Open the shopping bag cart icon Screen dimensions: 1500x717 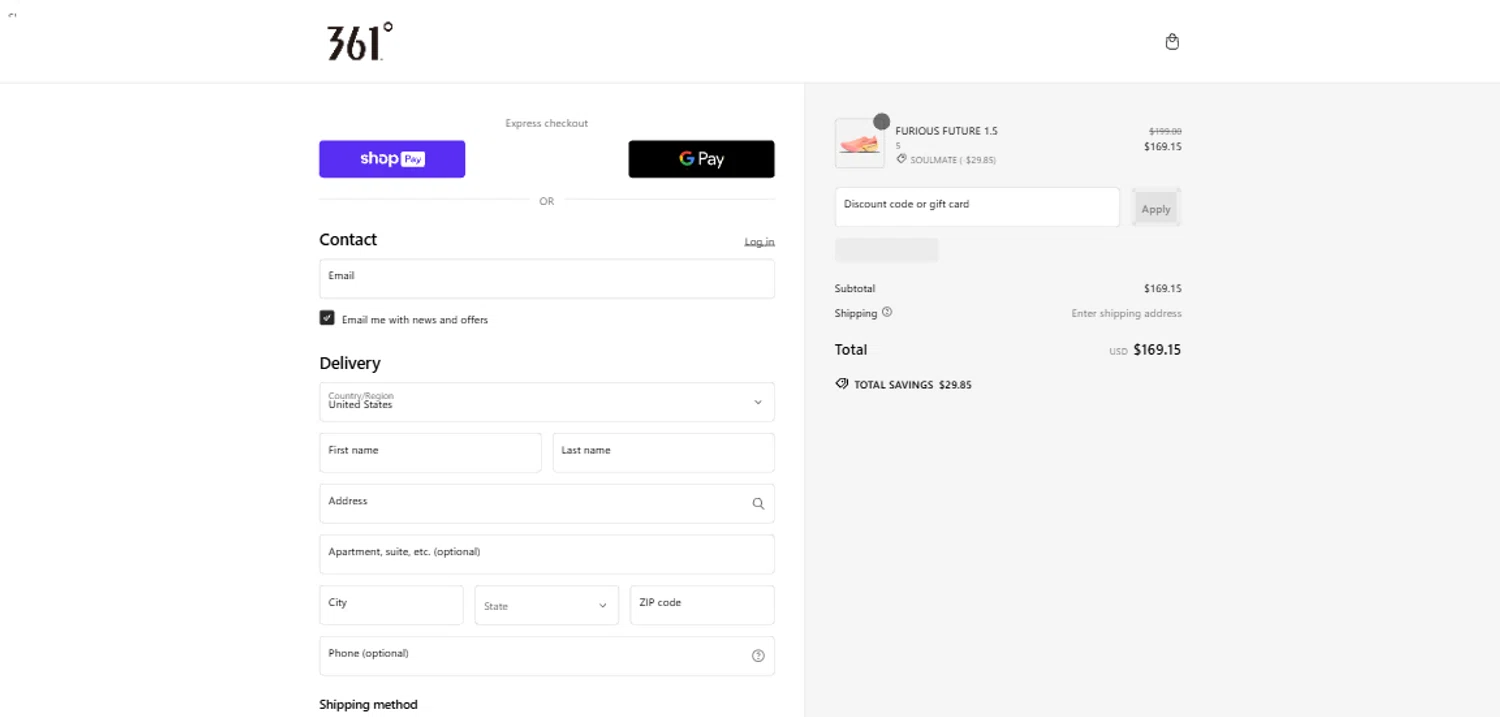[x=1172, y=42]
